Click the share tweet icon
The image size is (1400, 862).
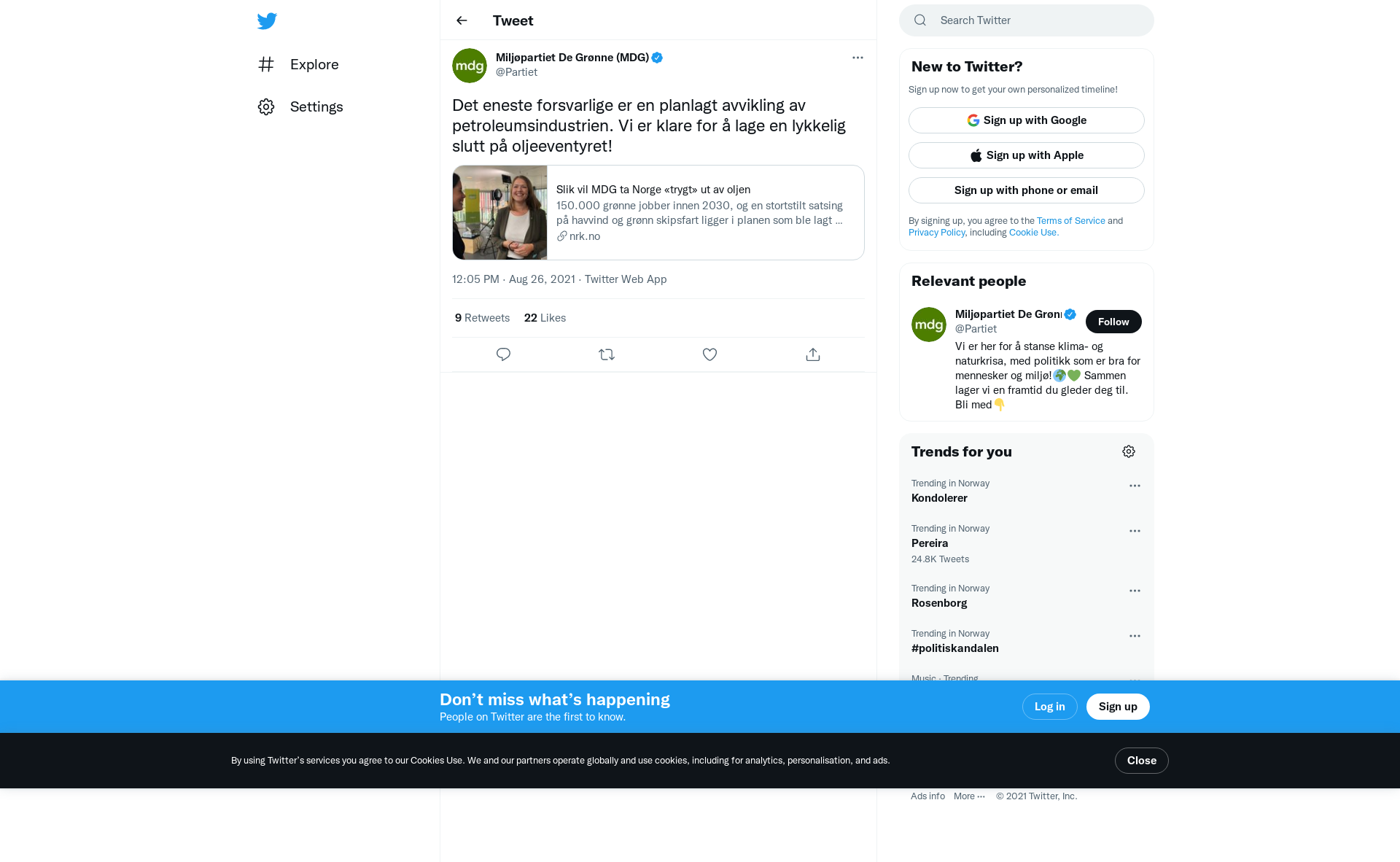click(813, 354)
